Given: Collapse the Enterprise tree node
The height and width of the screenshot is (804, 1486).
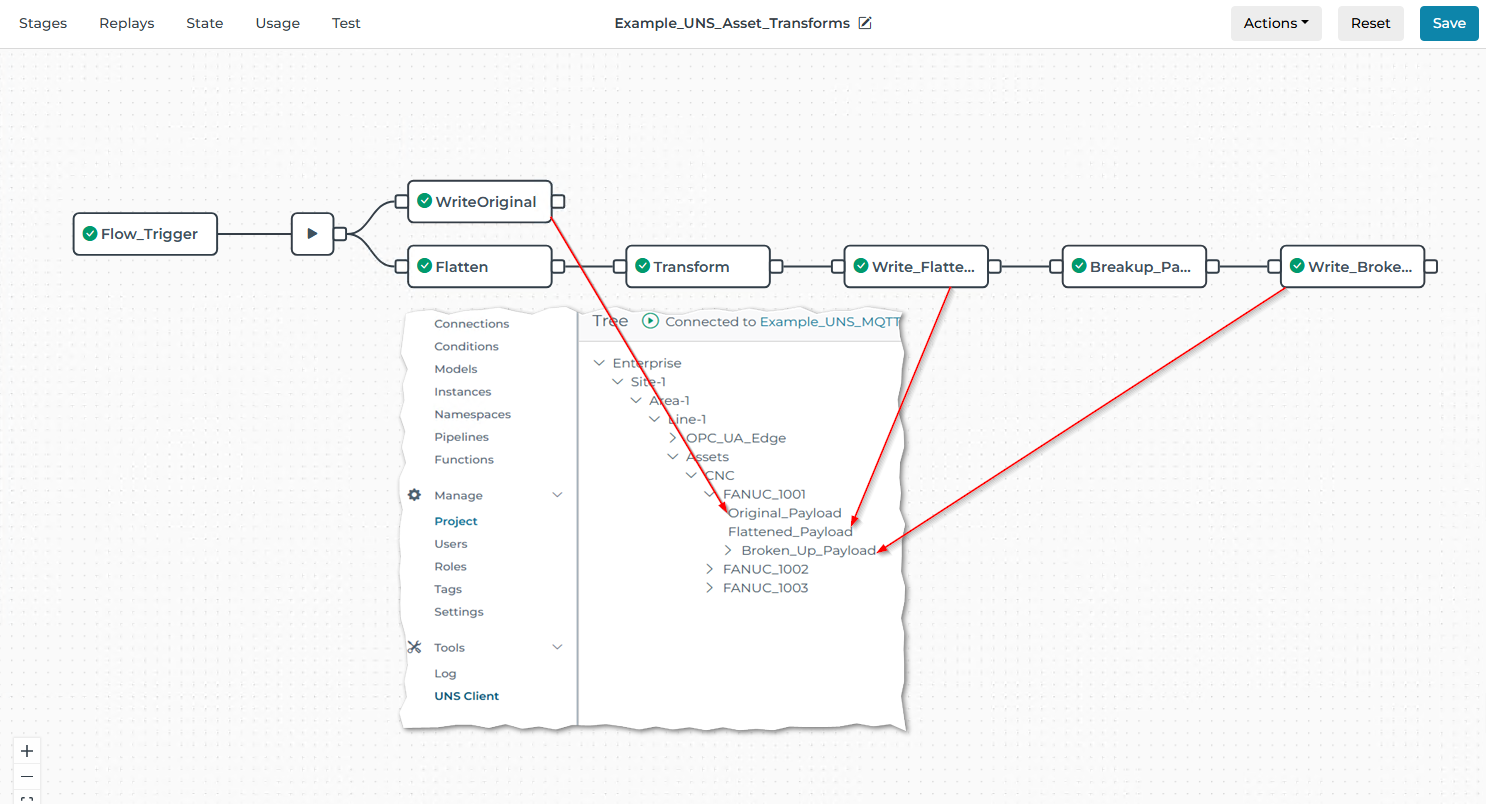Looking at the screenshot, I should tap(599, 363).
